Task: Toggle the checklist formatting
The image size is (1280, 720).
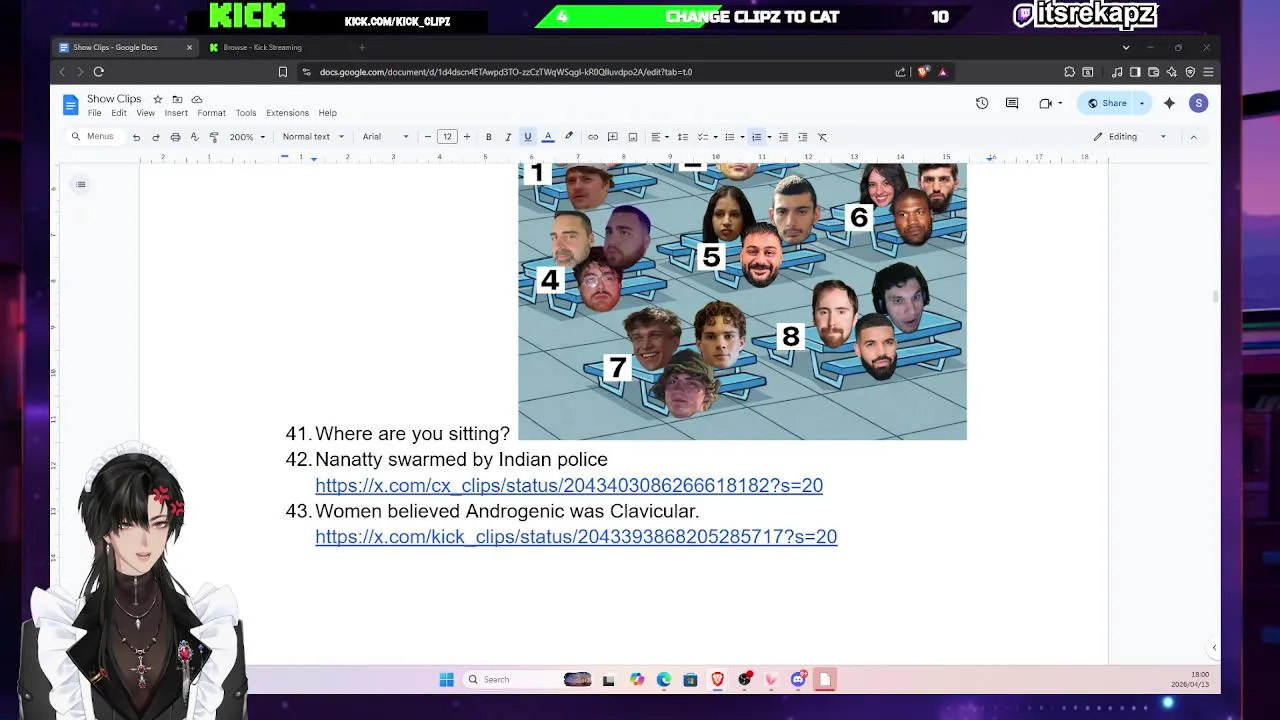Action: point(703,137)
